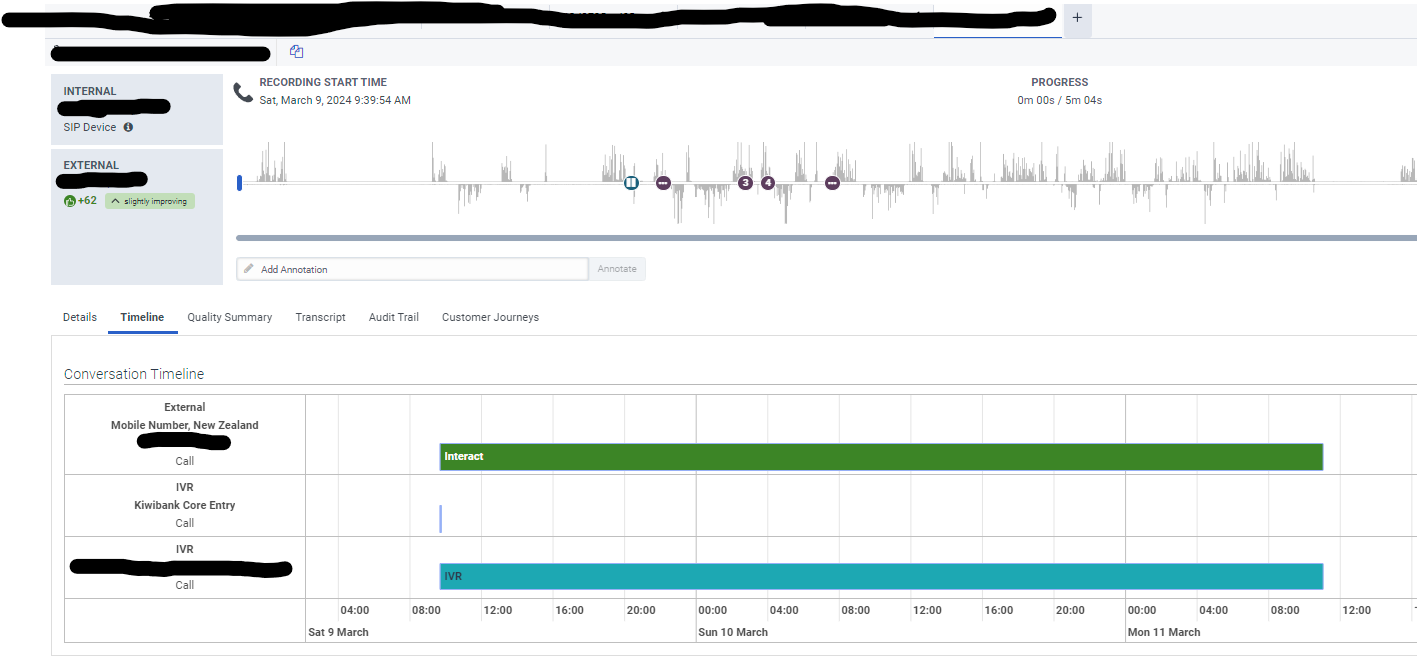Open the Customer Journeys tab
The height and width of the screenshot is (664, 1417).
coord(490,317)
